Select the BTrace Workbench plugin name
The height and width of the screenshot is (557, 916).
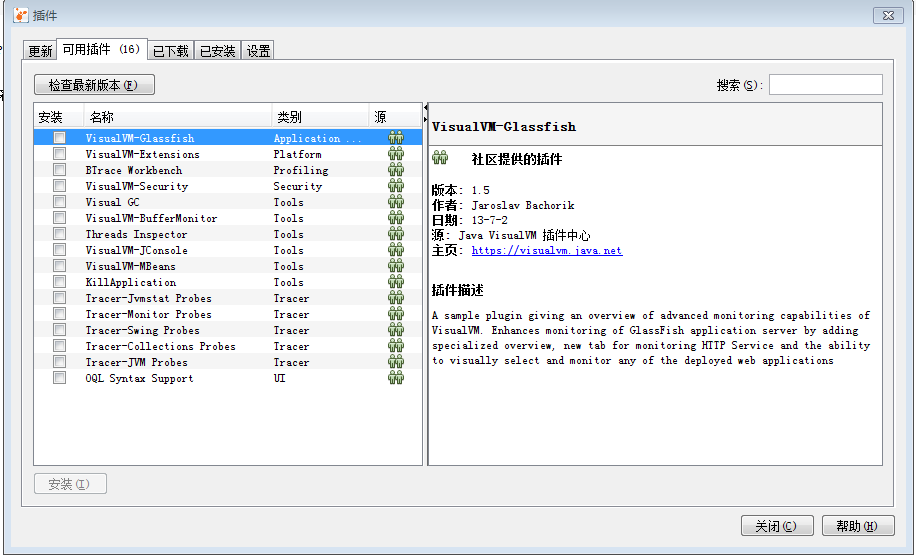click(134, 170)
